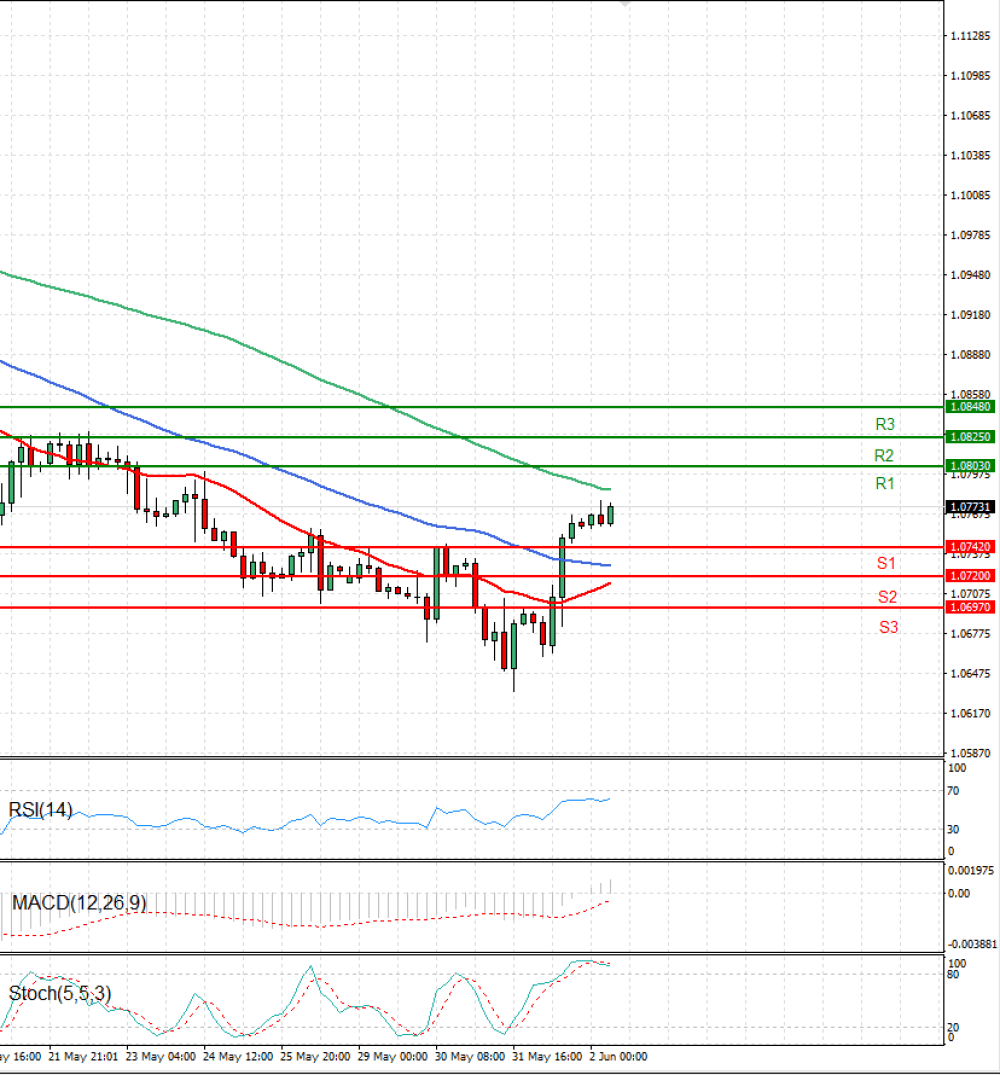Click the 1.06475 price scale value
The width and height of the screenshot is (1000, 1075).
coord(971,673)
